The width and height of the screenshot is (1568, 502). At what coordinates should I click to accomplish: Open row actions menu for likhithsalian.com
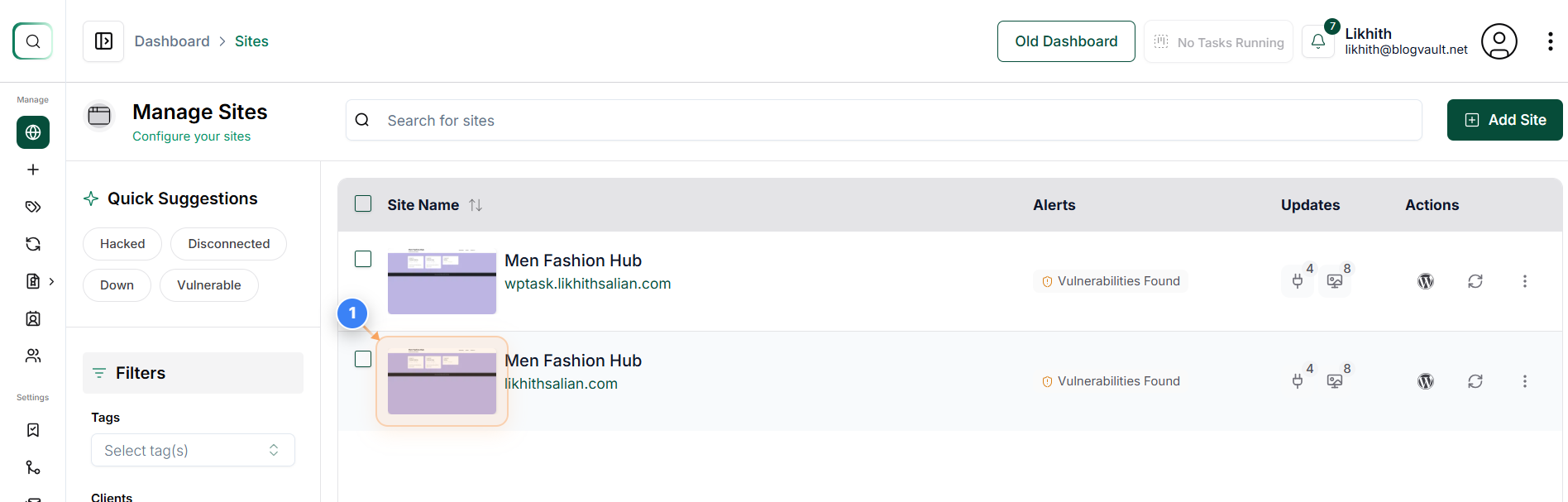point(1525,381)
